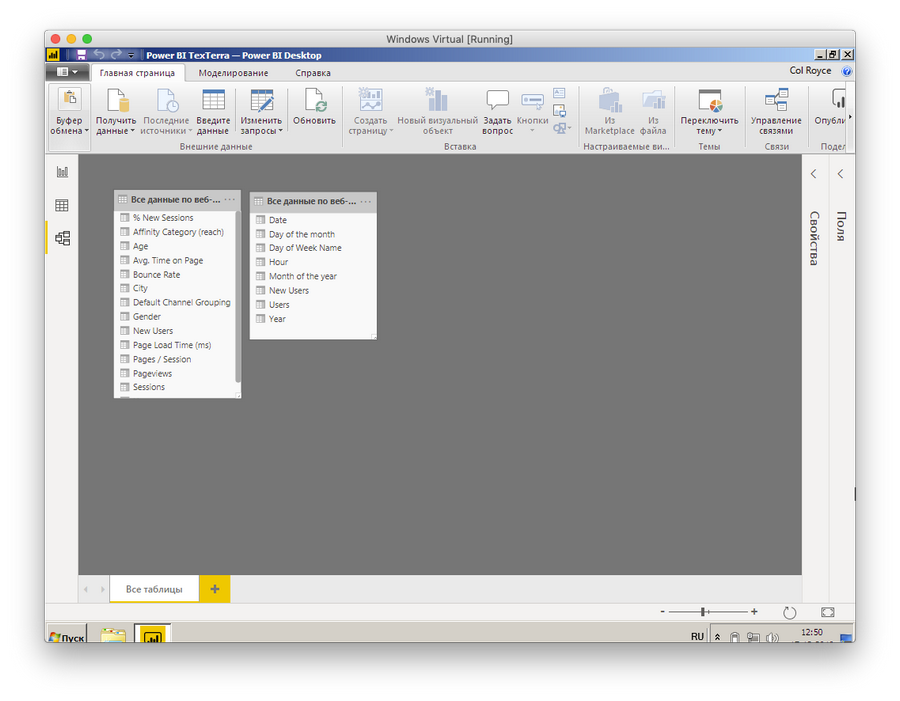Click the Введите данные table icon
900x701 pixels.
213,101
